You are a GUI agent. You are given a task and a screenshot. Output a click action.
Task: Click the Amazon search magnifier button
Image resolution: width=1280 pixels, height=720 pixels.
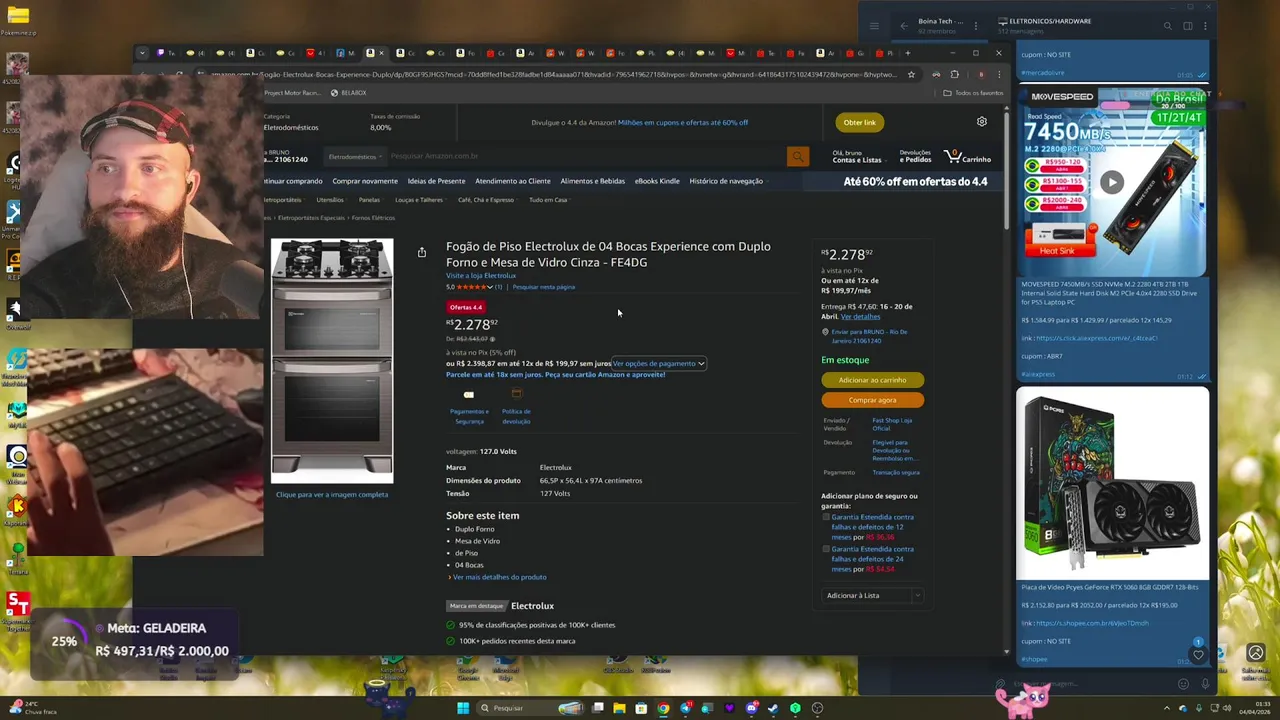click(x=797, y=156)
